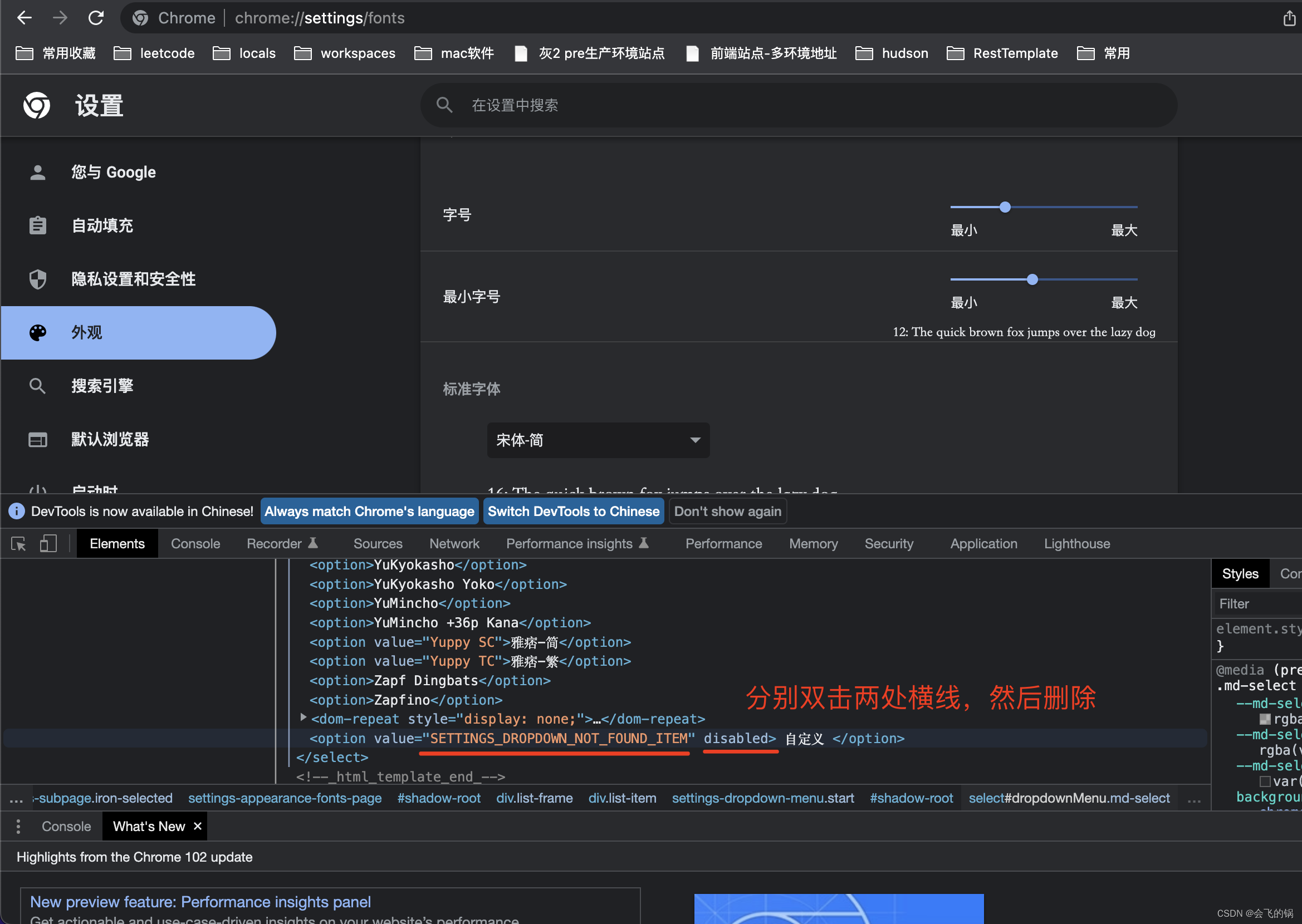This screenshot has height=924, width=1302.
Task: Switch to the Network tab
Action: pos(454,544)
